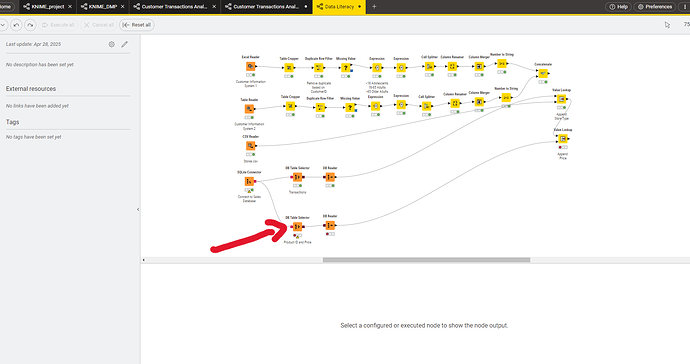
Task: Click the horizontal canvas scrollbar
Action: pos(426,260)
